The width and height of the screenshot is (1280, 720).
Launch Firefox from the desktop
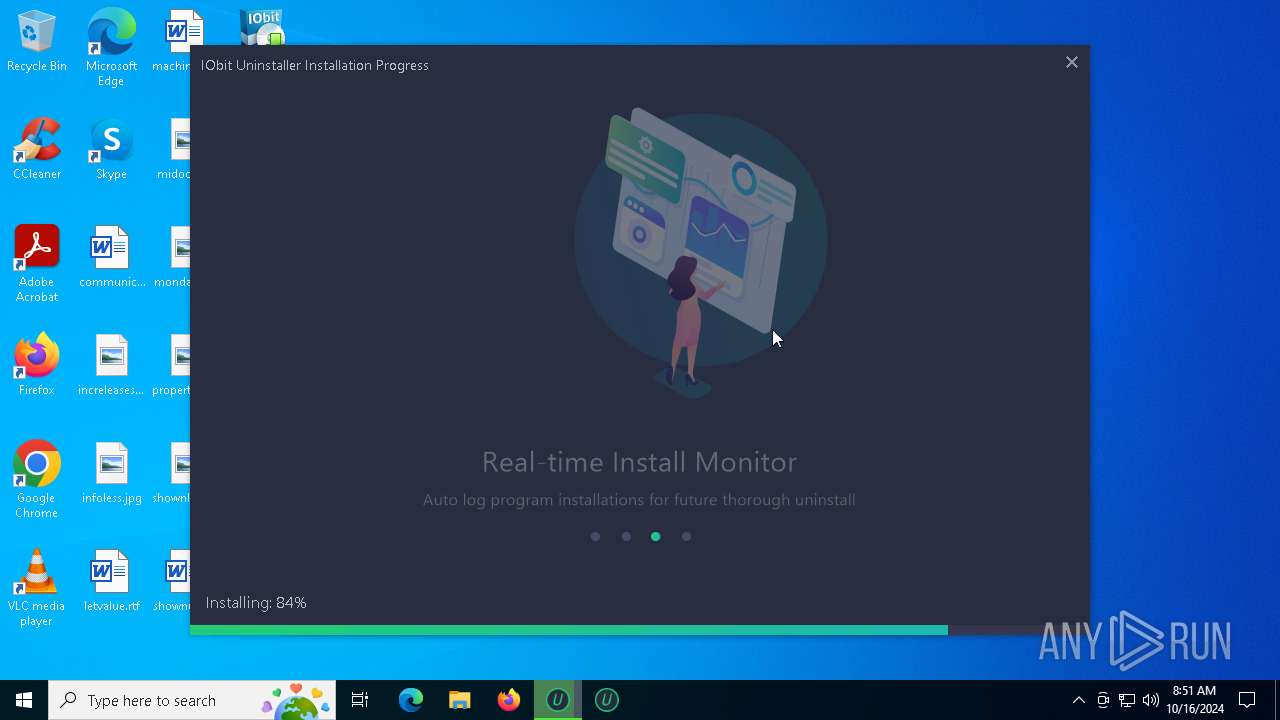click(x=37, y=365)
